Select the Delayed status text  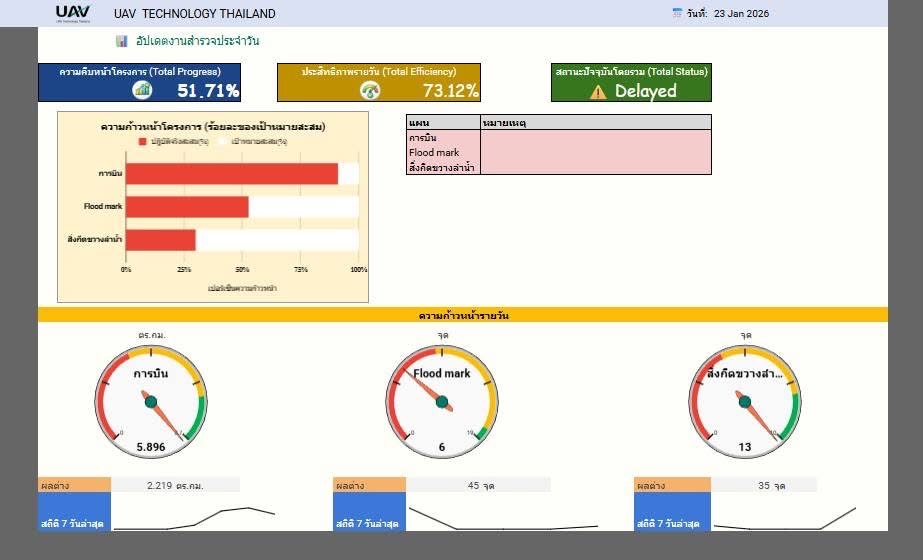pos(646,91)
